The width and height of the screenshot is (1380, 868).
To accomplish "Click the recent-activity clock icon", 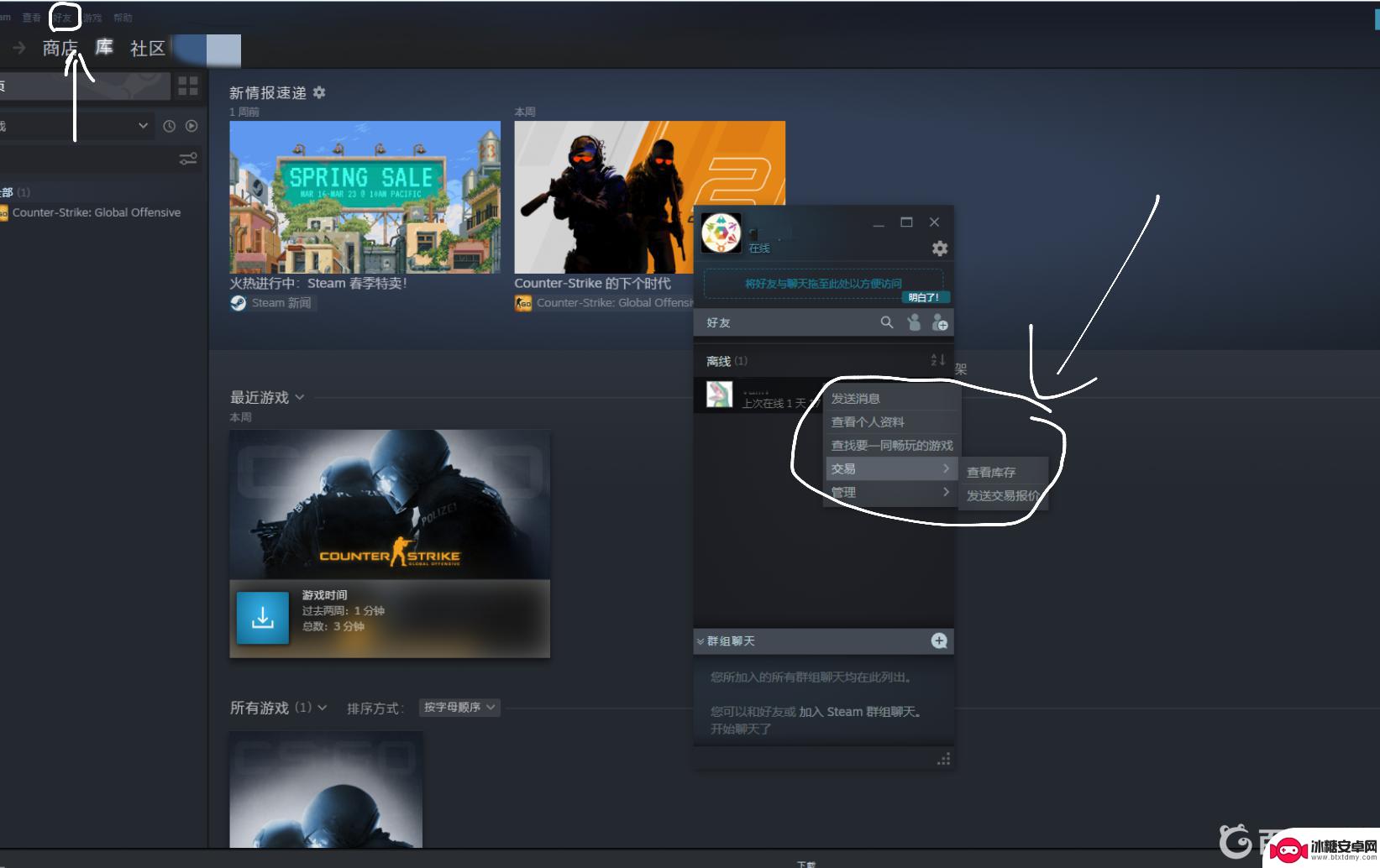I will [169, 126].
